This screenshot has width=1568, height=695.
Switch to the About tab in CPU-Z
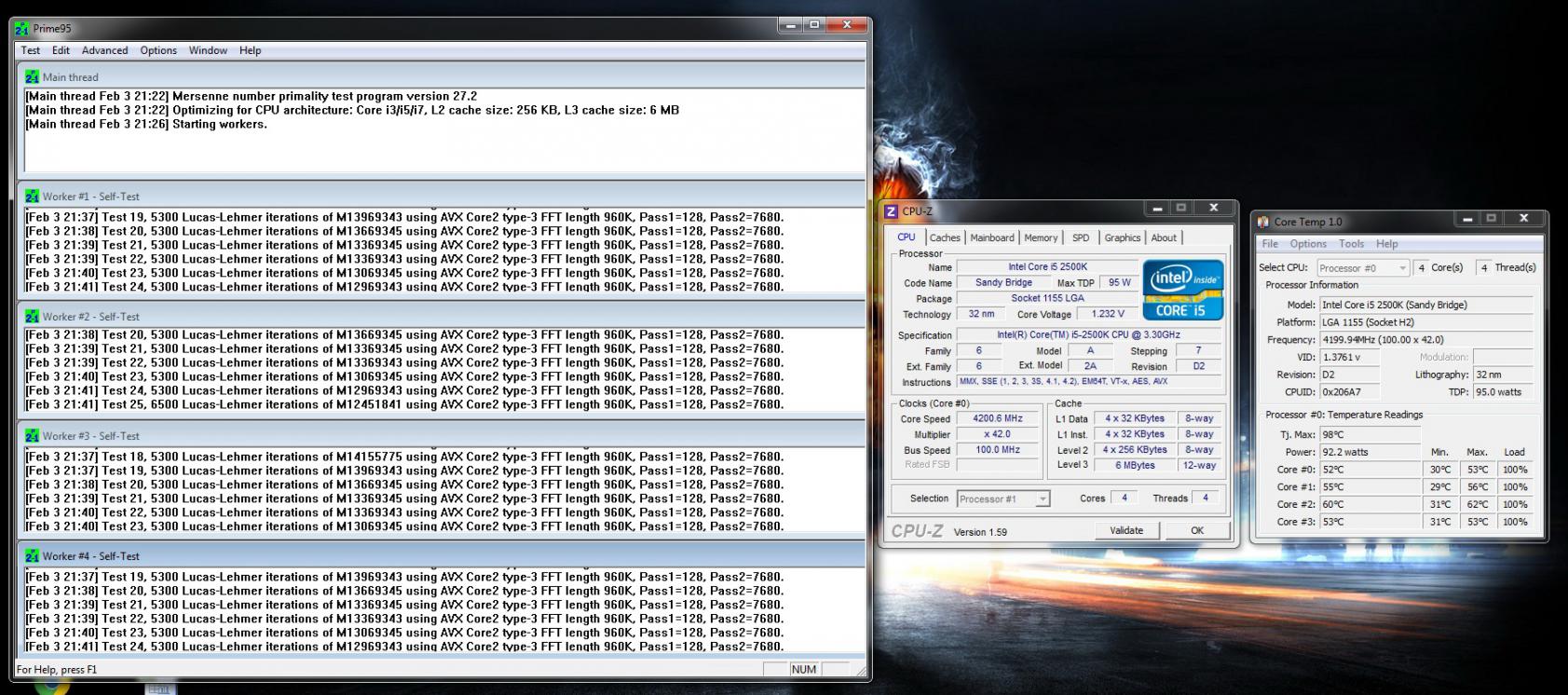pyautogui.click(x=1164, y=238)
